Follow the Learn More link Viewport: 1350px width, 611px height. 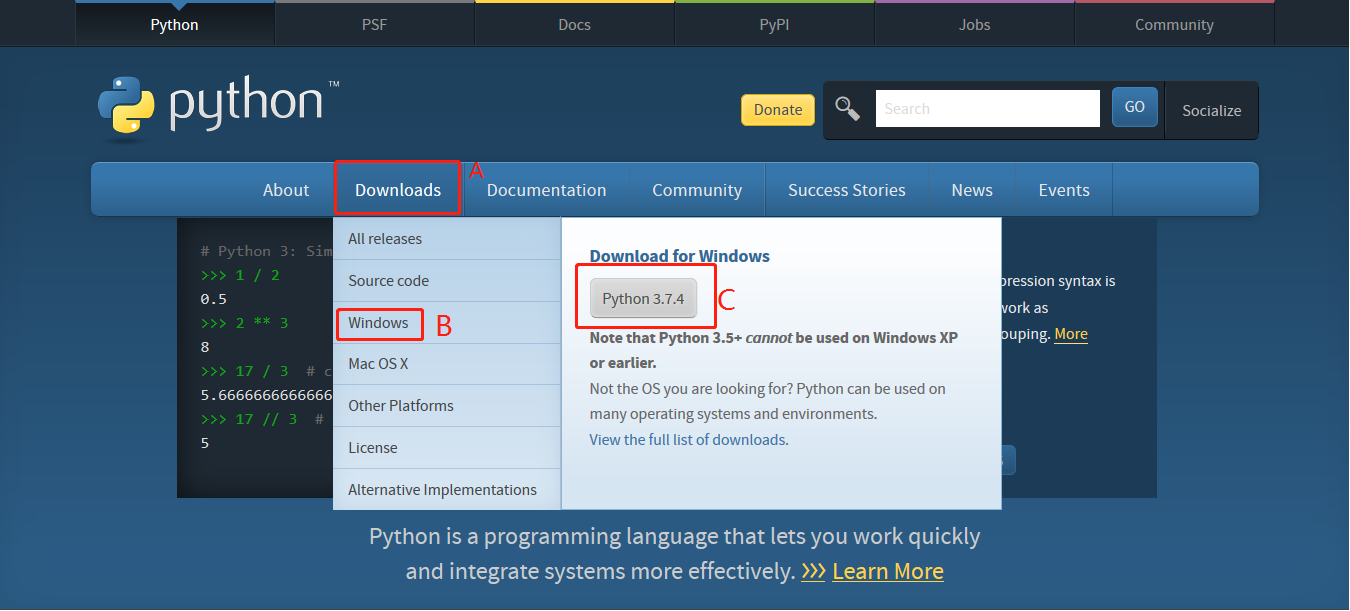tap(887, 571)
